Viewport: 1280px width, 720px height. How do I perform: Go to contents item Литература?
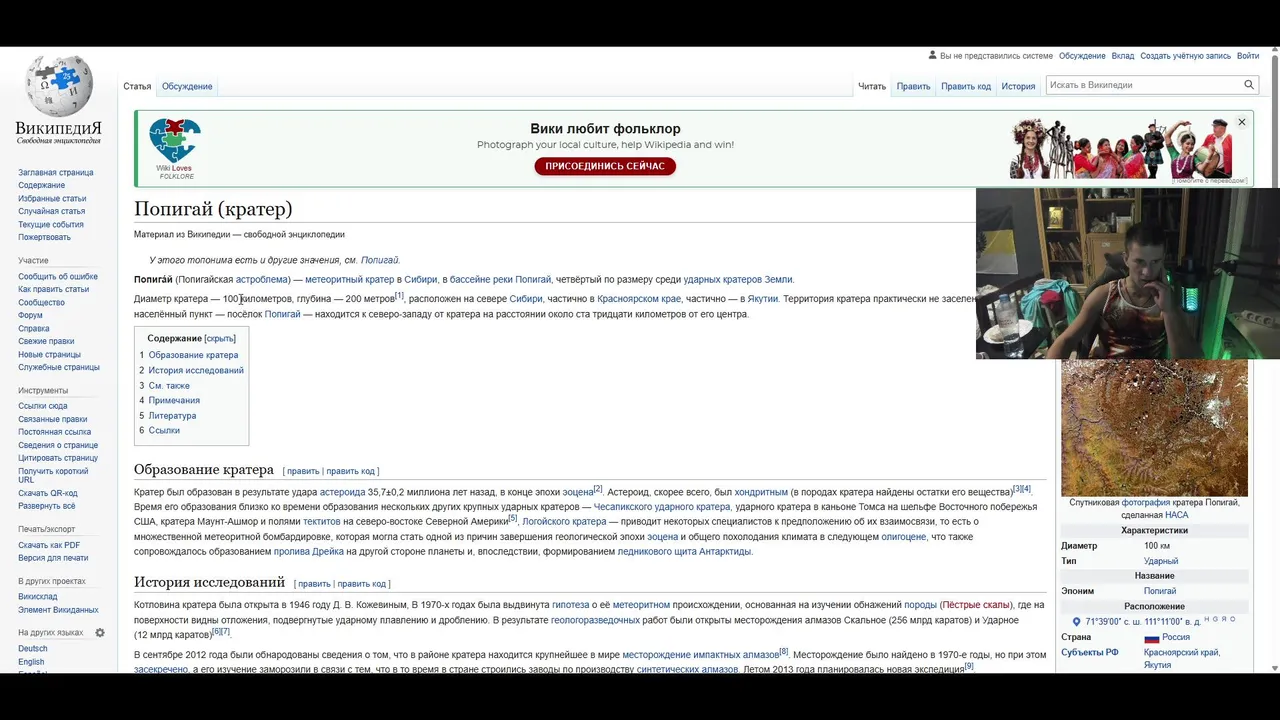[x=172, y=415]
